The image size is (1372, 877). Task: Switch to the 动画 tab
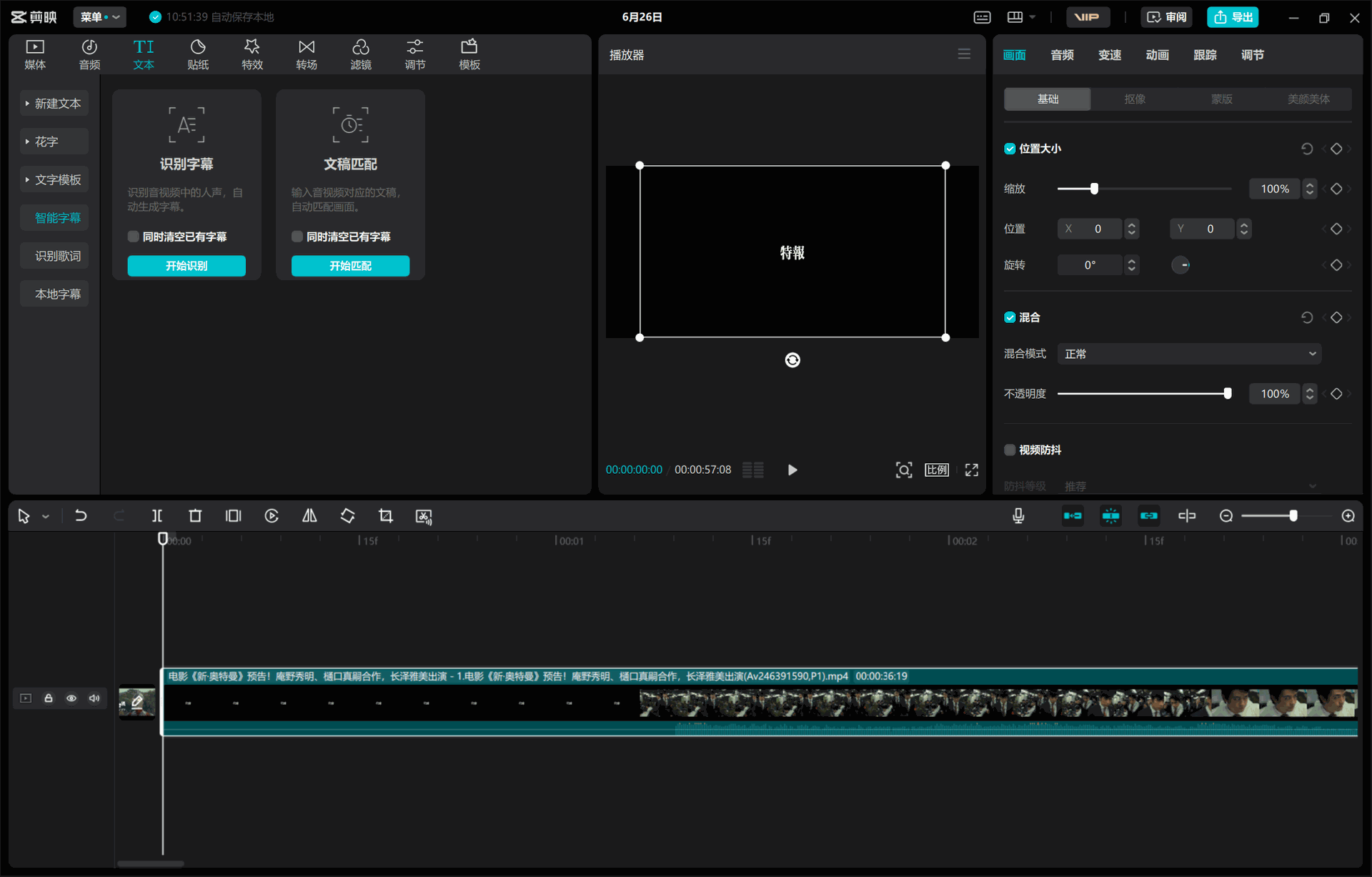pyautogui.click(x=1157, y=55)
